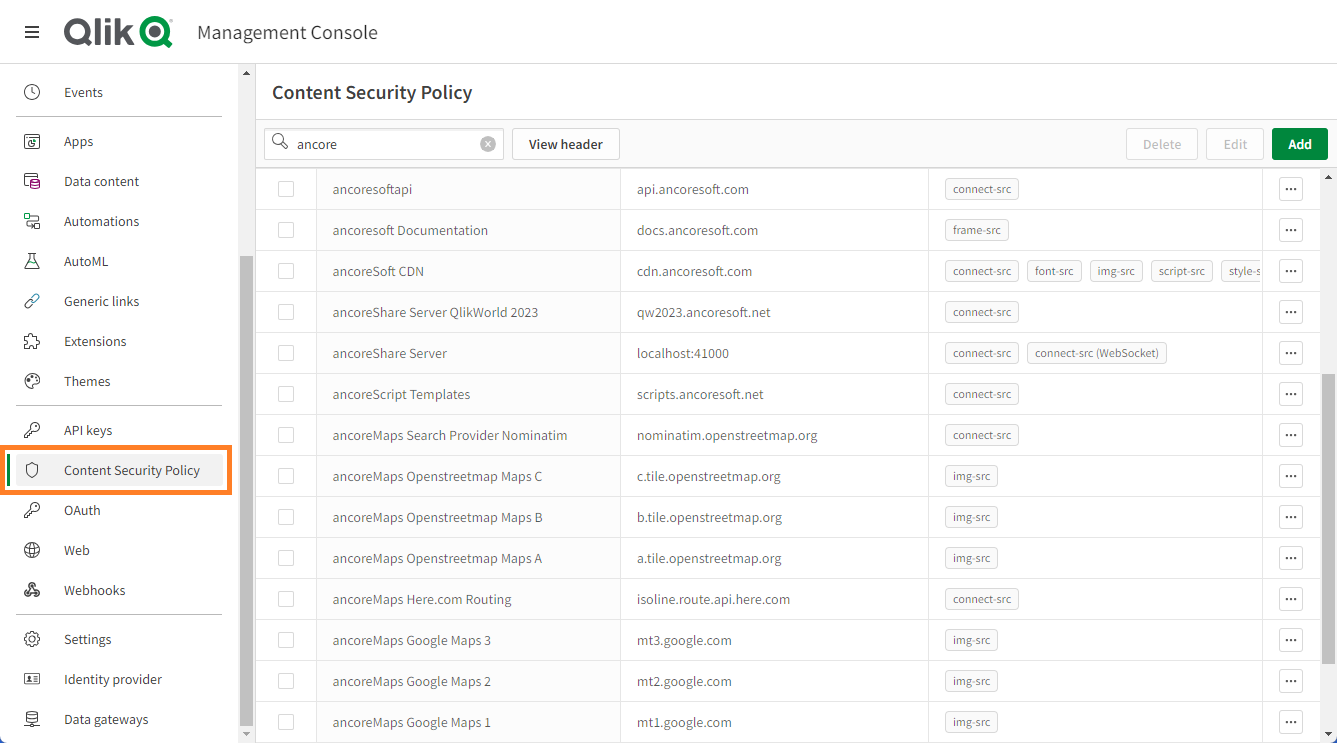The width and height of the screenshot is (1337, 743).
Task: Click the API keys key icon
Action: point(32,430)
